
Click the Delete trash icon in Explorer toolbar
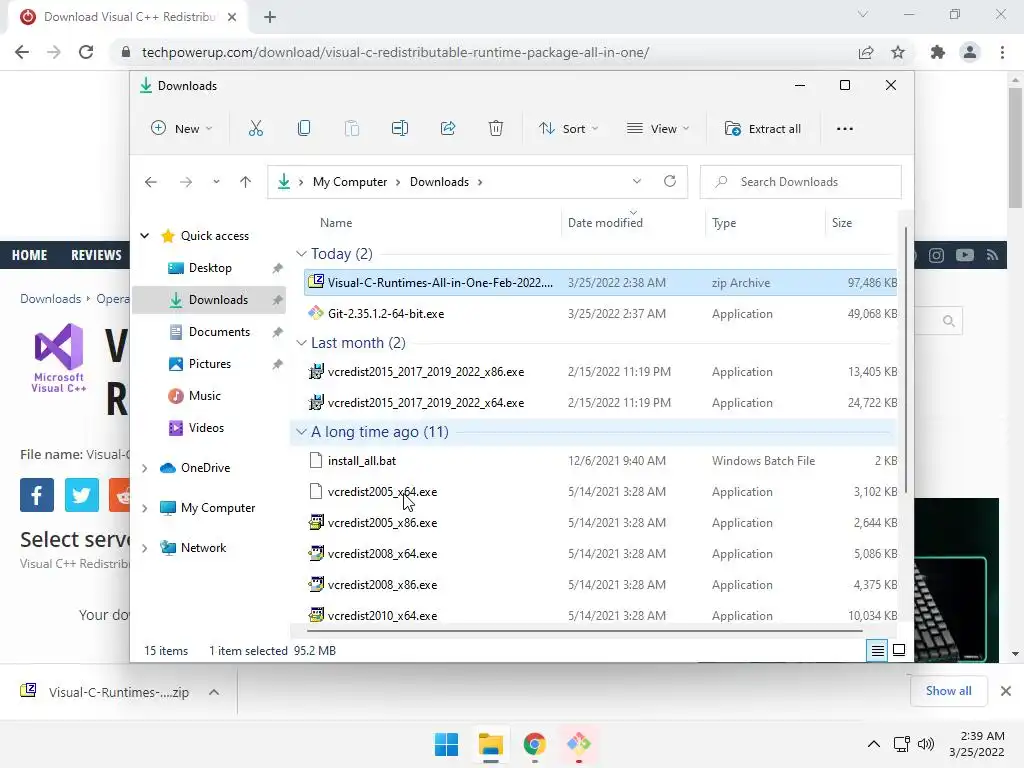[x=496, y=129]
